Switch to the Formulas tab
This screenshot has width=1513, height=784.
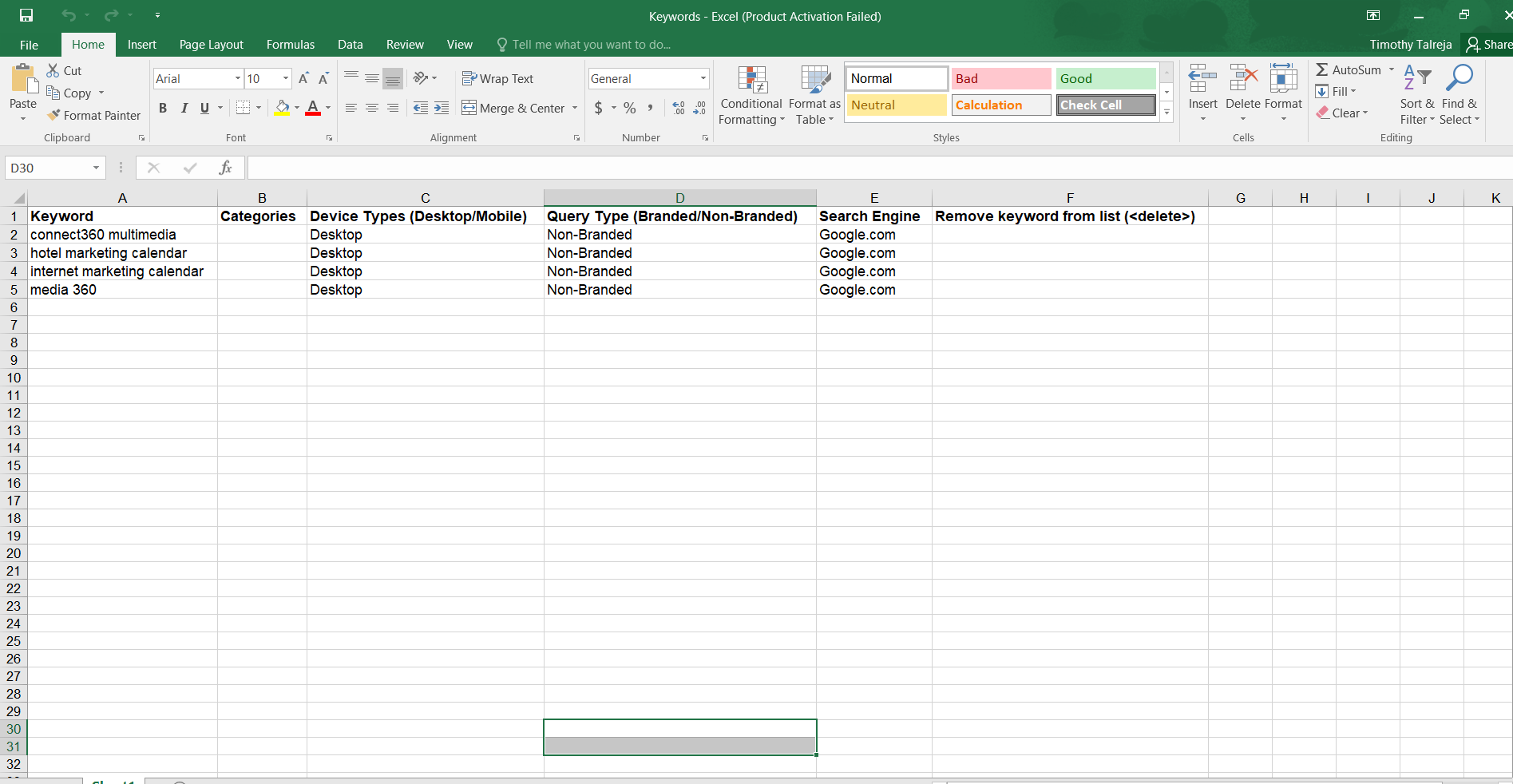291,45
